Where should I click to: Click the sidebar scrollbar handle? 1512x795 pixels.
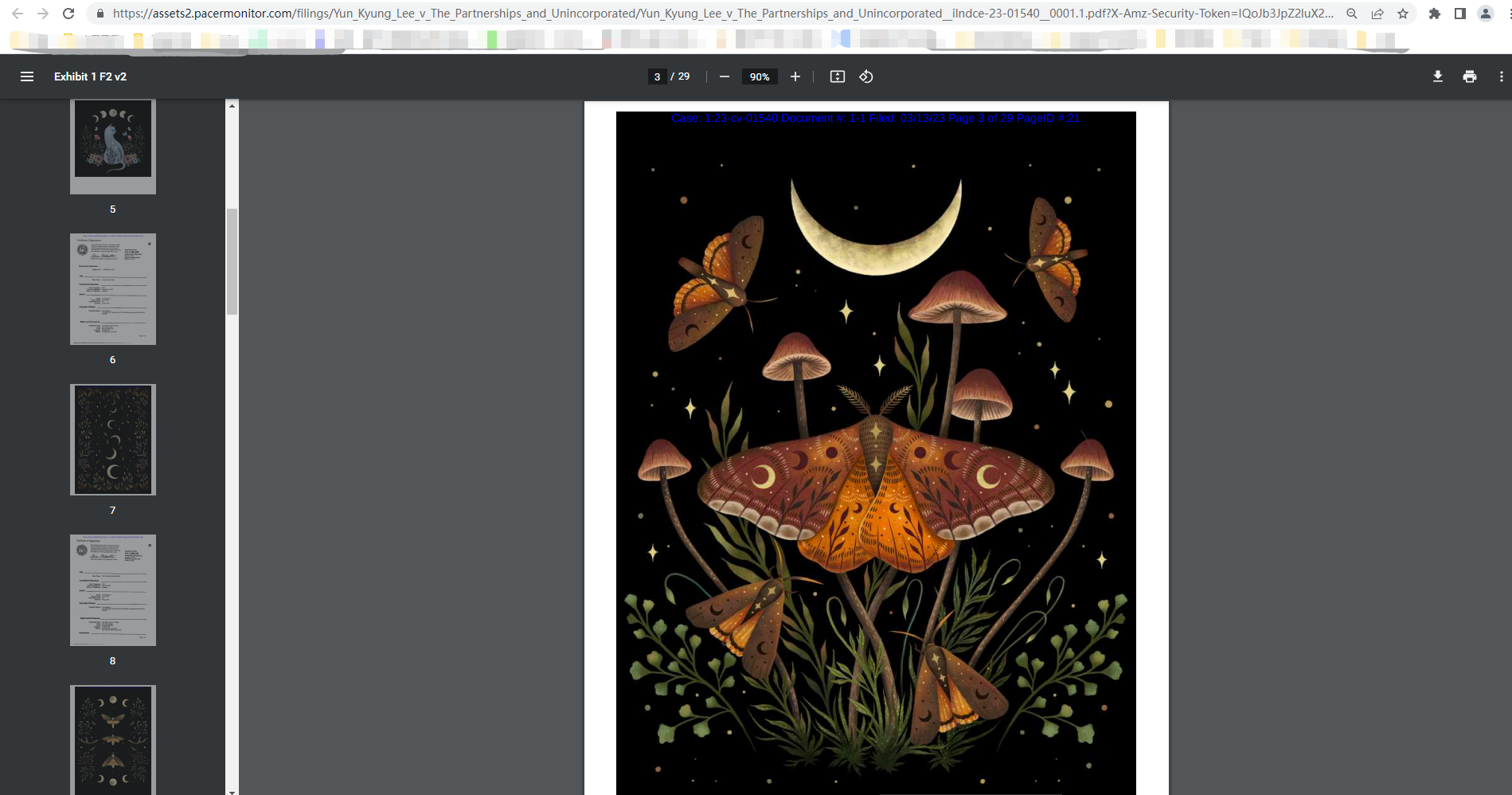pyautogui.click(x=232, y=261)
